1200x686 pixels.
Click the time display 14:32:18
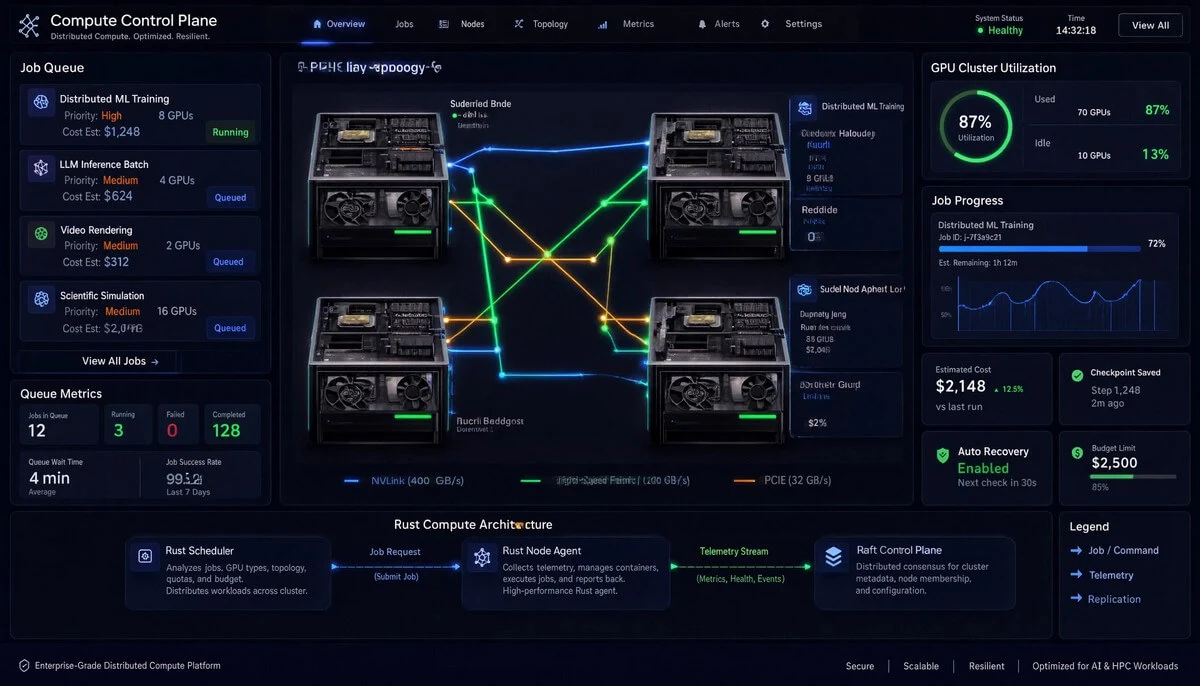pos(1076,30)
